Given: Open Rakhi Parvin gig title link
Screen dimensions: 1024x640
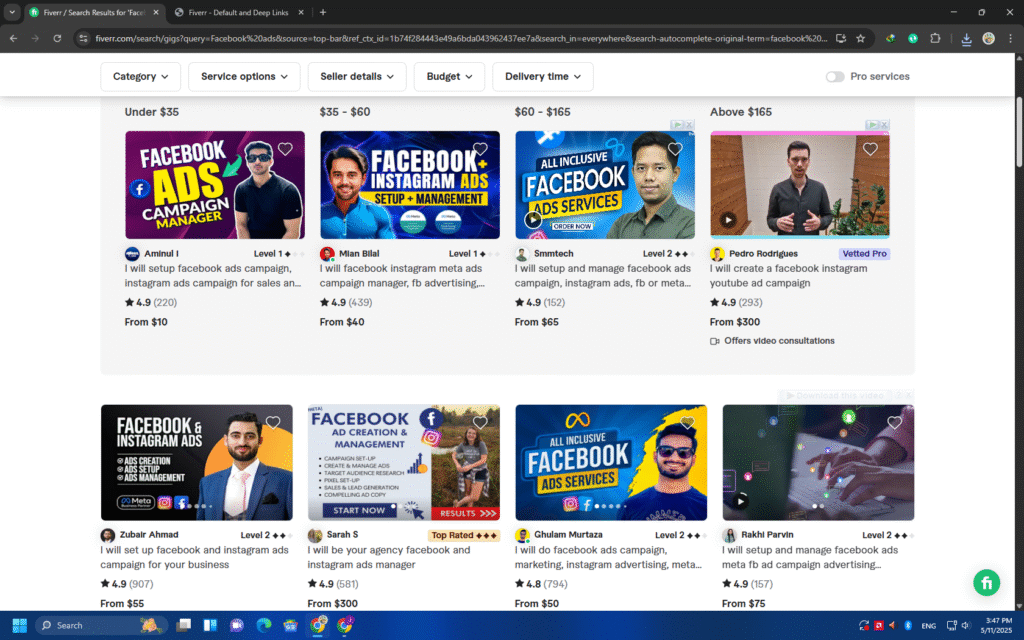Looking at the screenshot, I should [810, 557].
